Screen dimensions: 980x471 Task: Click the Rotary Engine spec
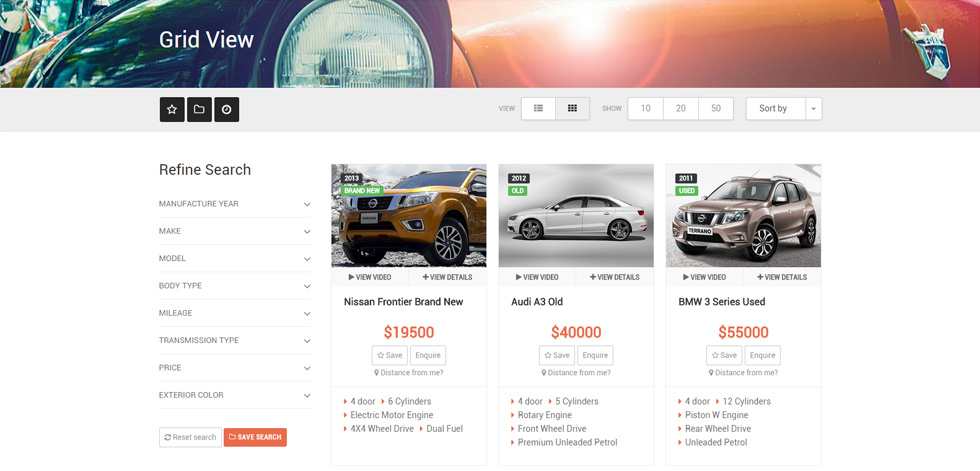(x=544, y=415)
